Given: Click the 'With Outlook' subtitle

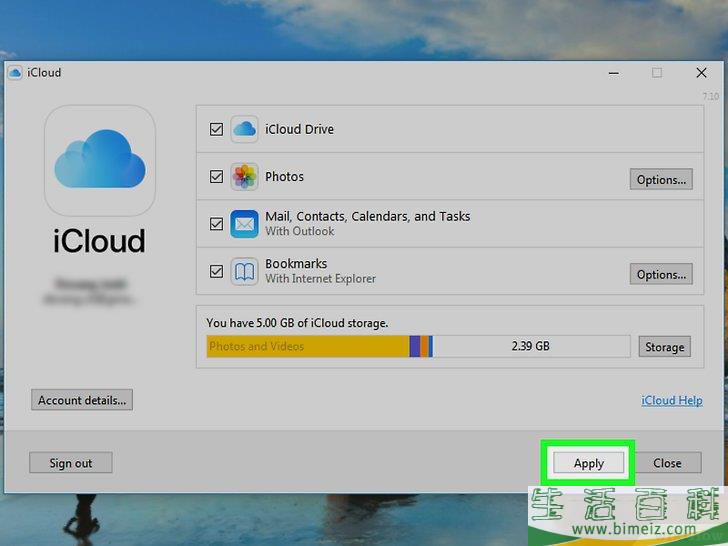Looking at the screenshot, I should [x=299, y=231].
